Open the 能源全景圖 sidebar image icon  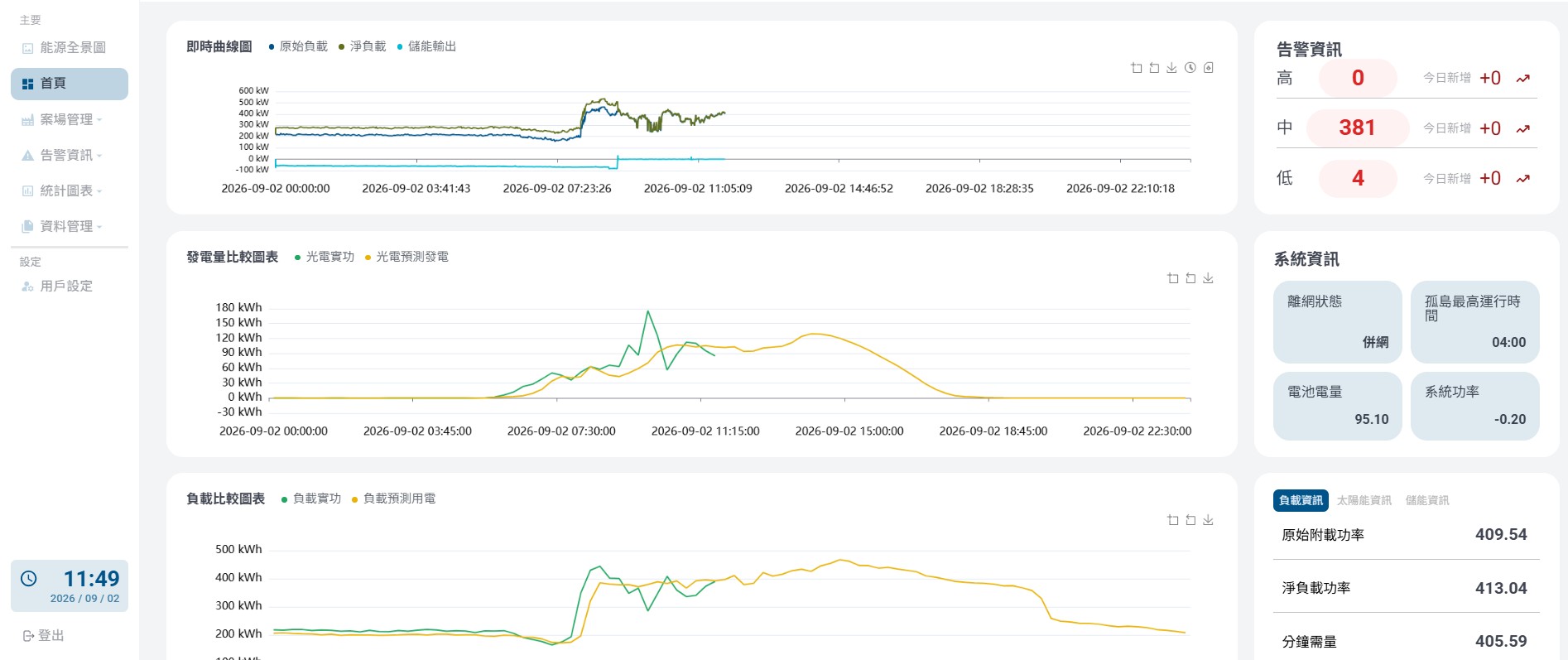click(27, 48)
